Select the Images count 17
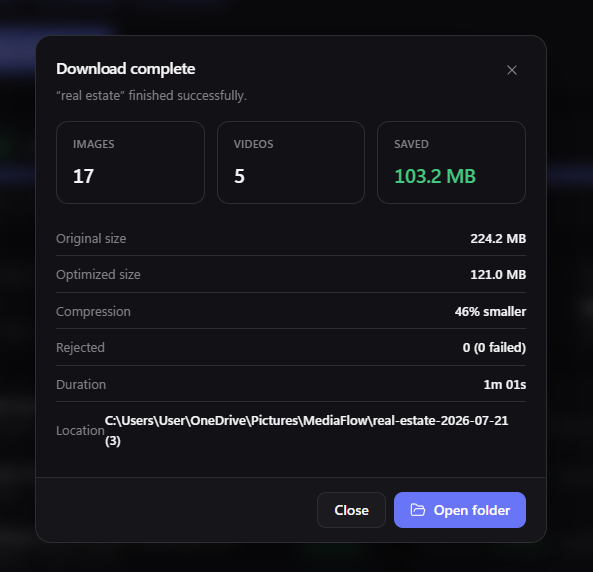 (x=83, y=176)
